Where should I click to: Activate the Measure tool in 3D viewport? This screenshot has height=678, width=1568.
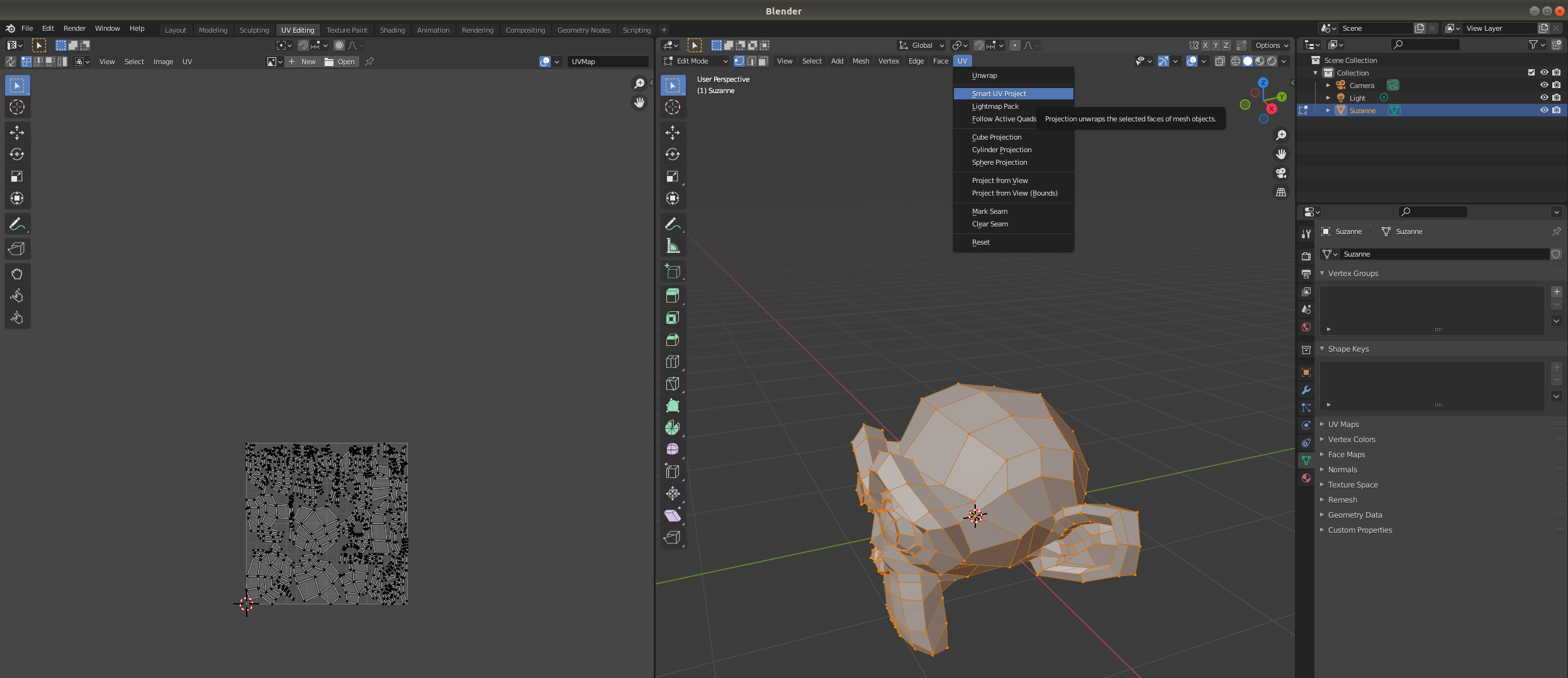click(x=673, y=246)
